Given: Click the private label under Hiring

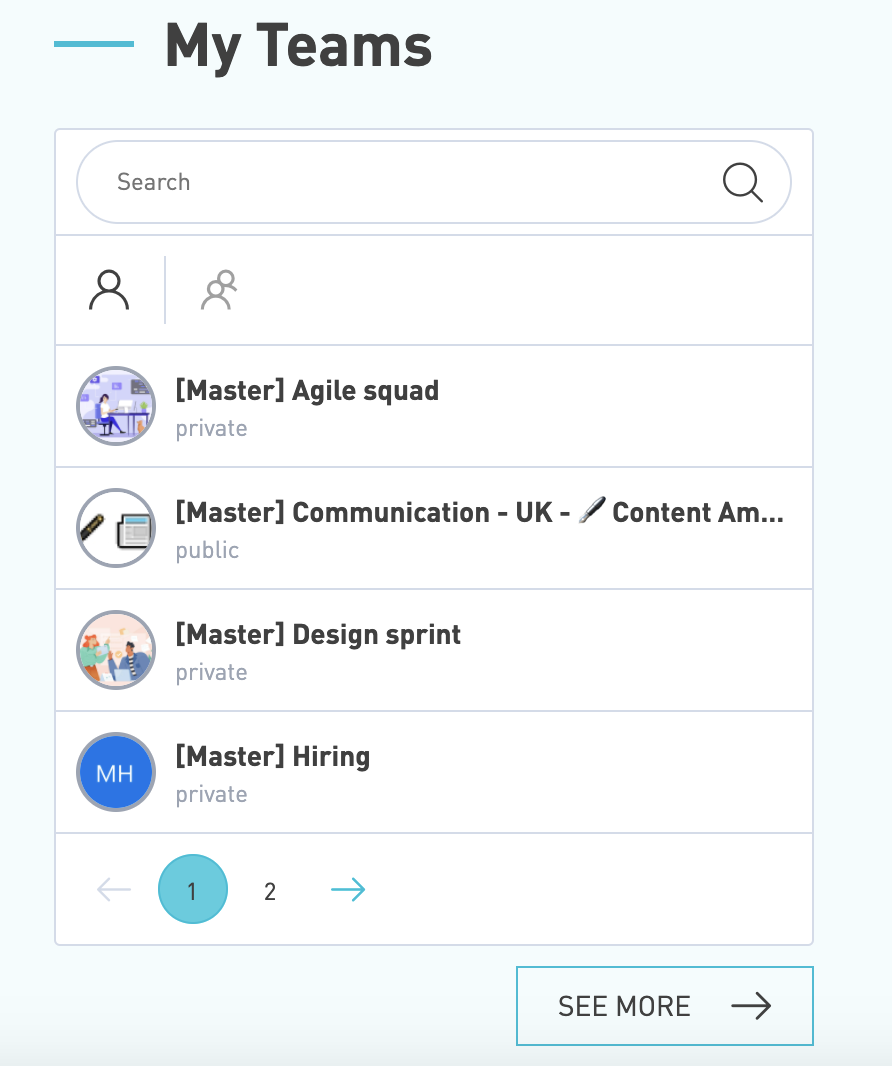Looking at the screenshot, I should tap(211, 794).
